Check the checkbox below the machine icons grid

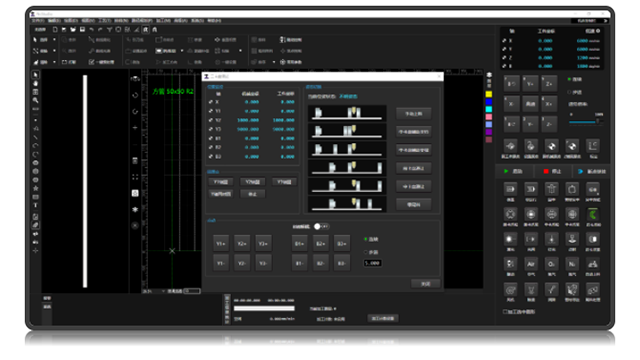point(505,311)
